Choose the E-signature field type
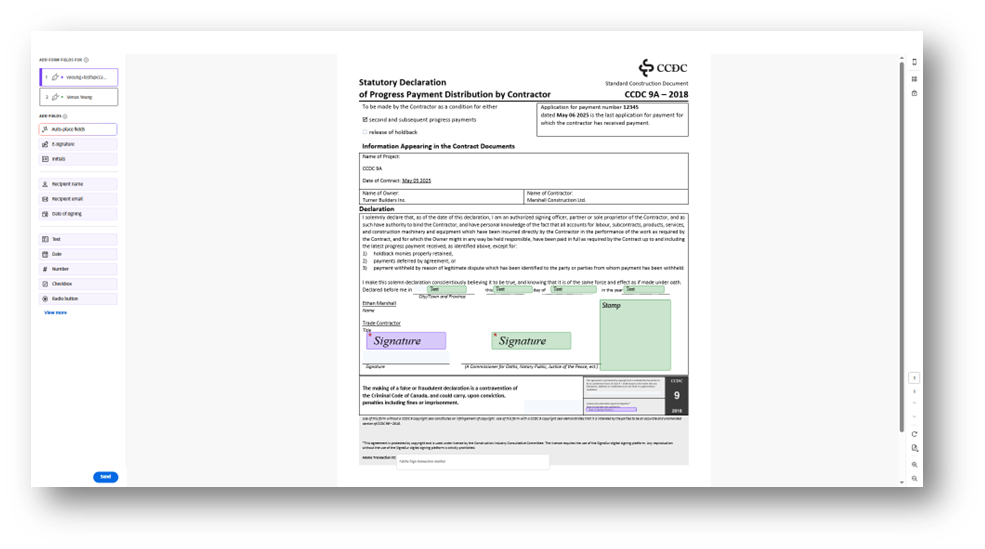985x549 pixels. 78,144
